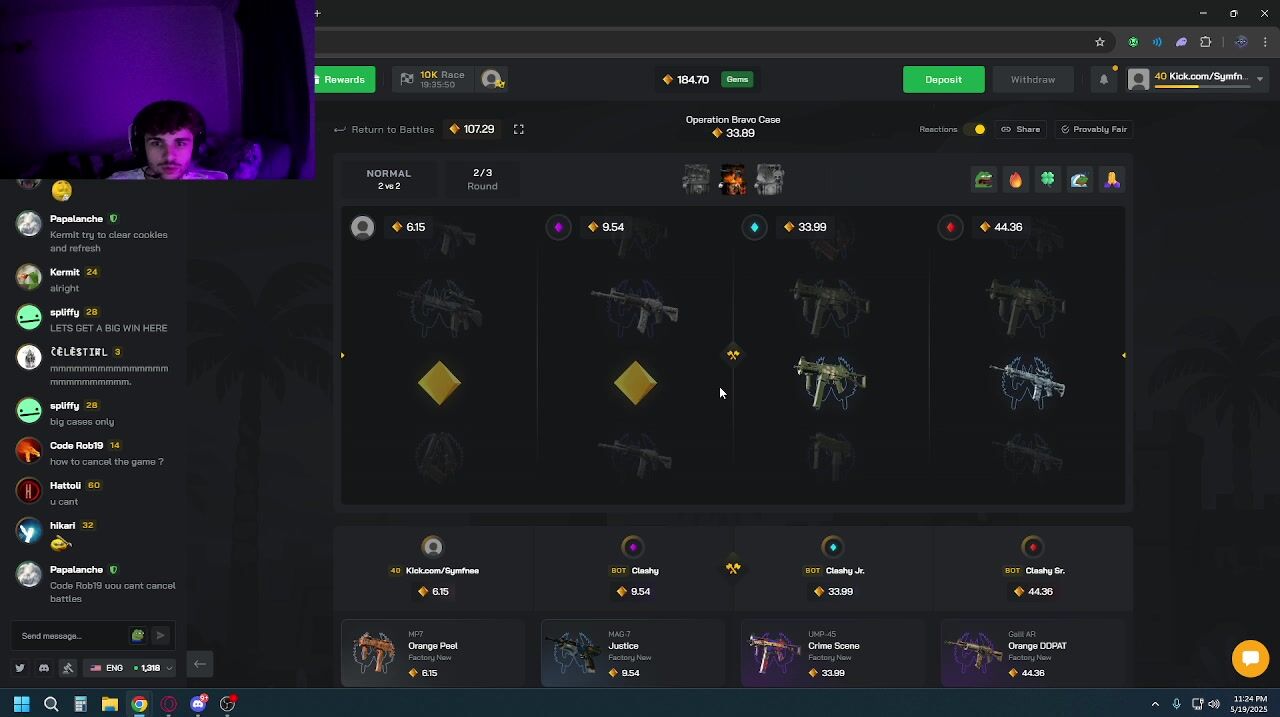Focus the Send message input field

tap(72, 636)
